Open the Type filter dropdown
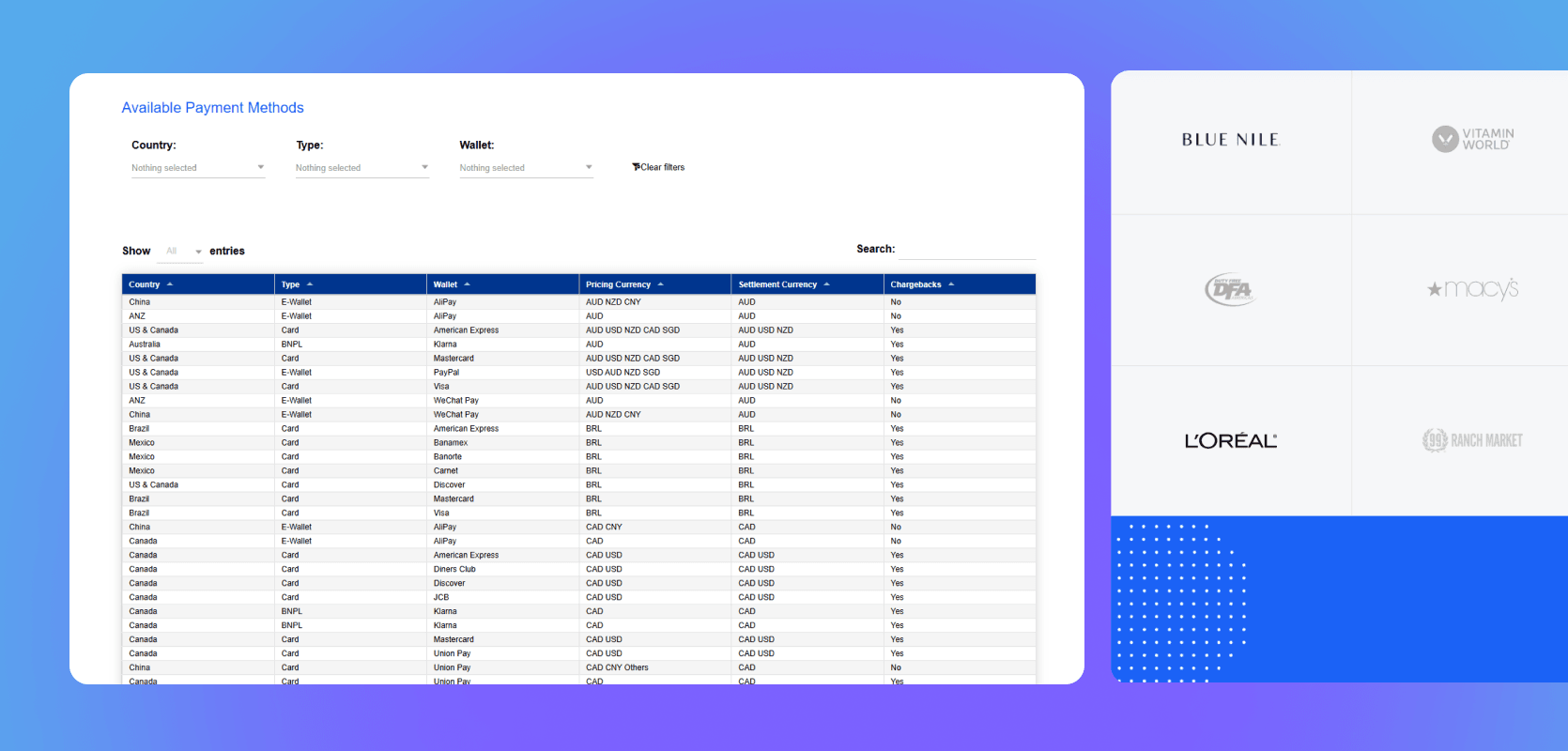The width and height of the screenshot is (1568, 751). pyautogui.click(x=362, y=168)
